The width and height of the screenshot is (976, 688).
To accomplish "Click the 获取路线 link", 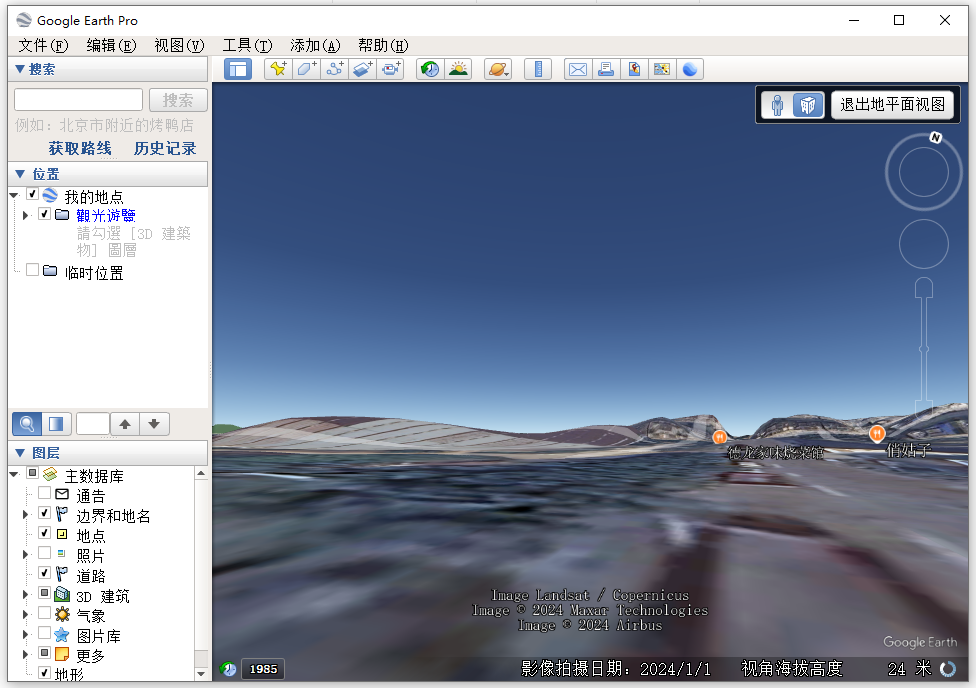I will (x=80, y=148).
